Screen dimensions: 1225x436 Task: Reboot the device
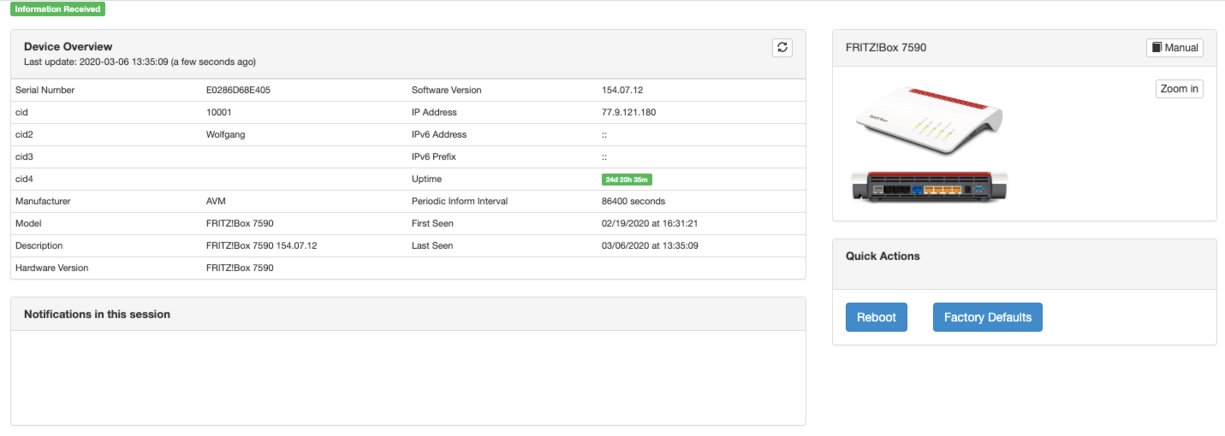(876, 317)
